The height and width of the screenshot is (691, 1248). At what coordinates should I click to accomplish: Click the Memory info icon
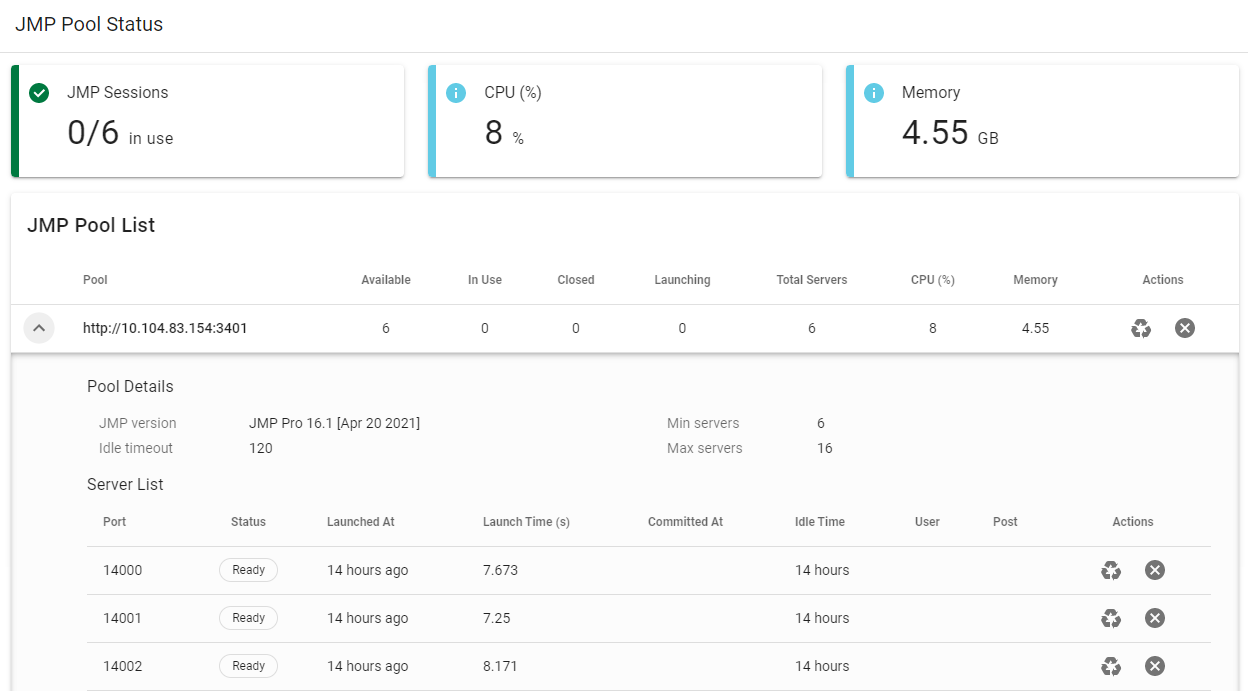point(874,93)
